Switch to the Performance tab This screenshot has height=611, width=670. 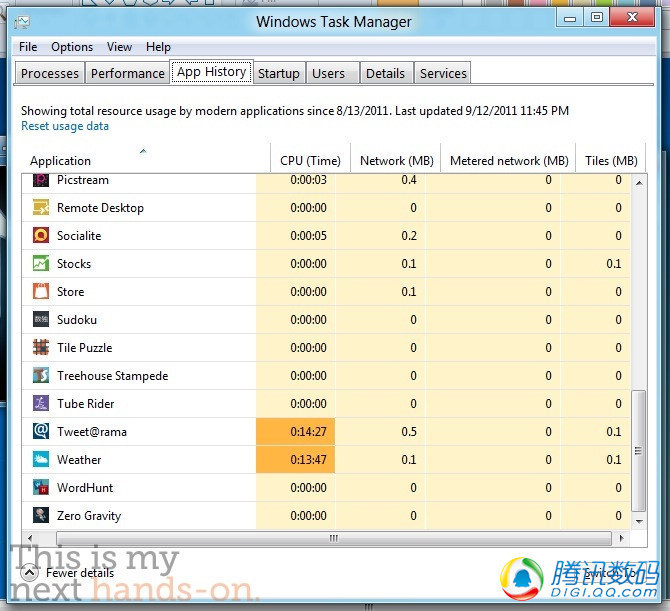[127, 73]
